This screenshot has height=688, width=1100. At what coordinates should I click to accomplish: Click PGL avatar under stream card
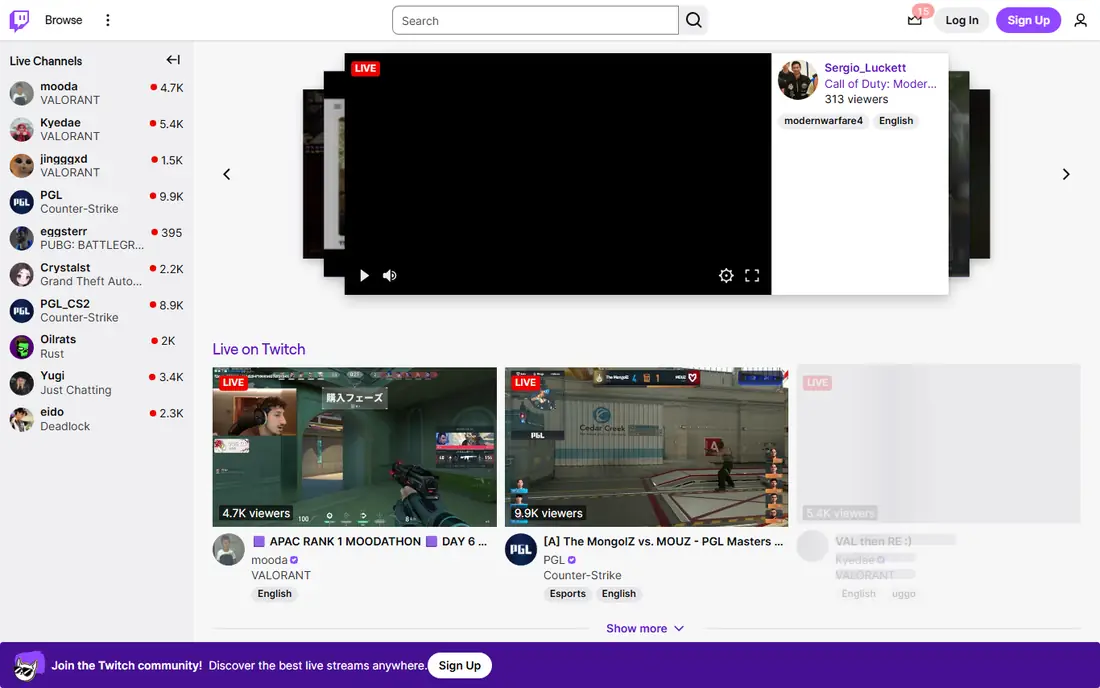pos(521,550)
